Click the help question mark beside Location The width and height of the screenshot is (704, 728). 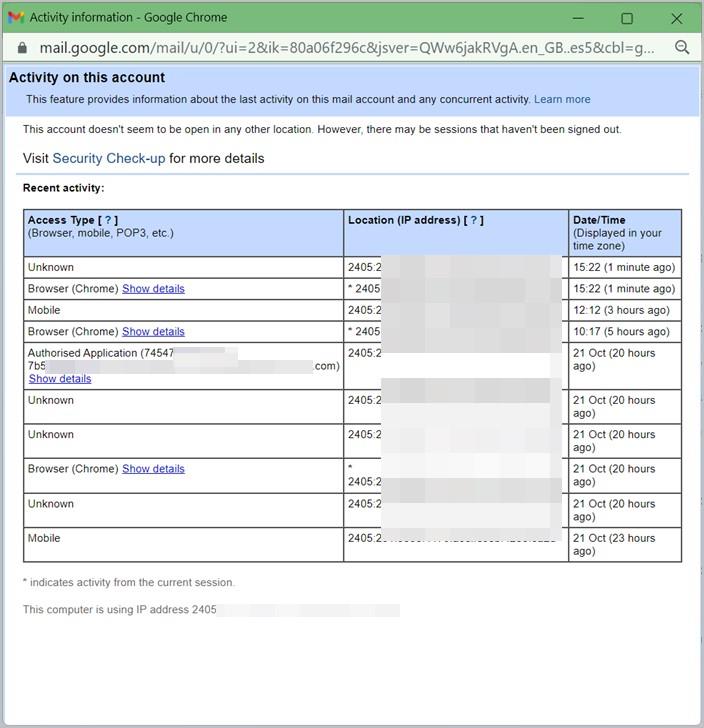click(474, 220)
